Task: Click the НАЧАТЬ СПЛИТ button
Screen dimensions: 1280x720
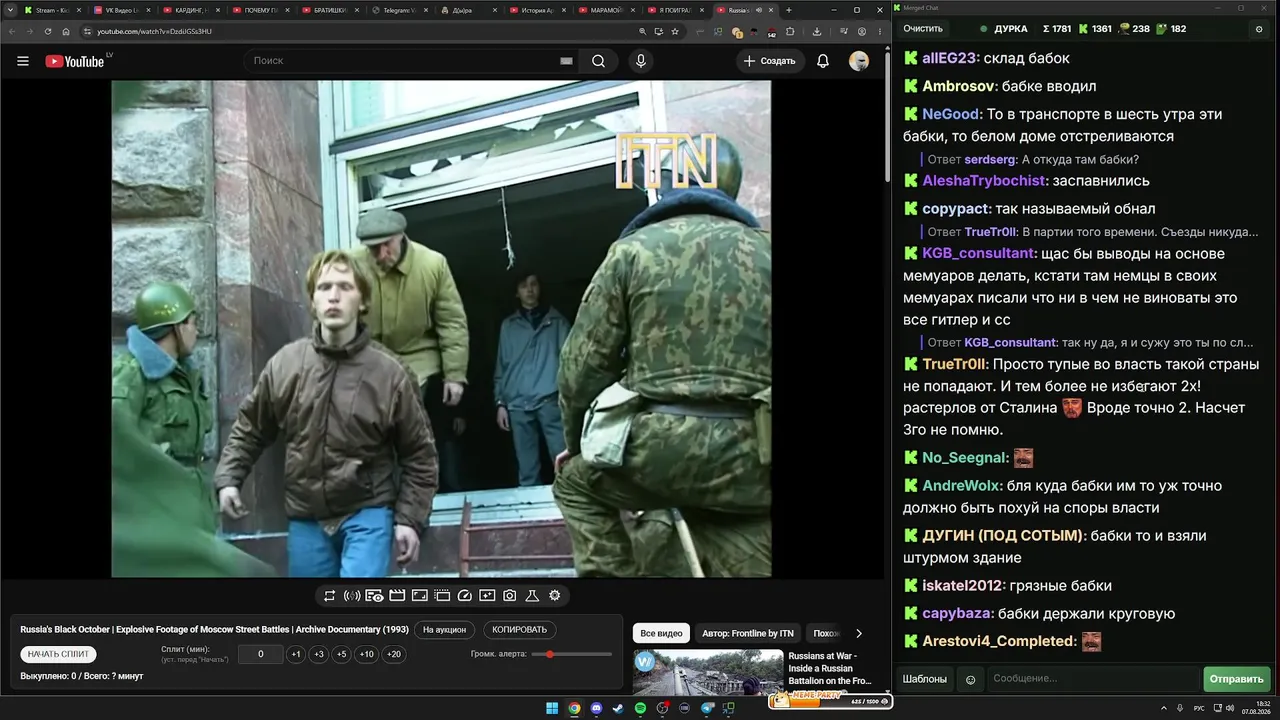Action: point(58,654)
